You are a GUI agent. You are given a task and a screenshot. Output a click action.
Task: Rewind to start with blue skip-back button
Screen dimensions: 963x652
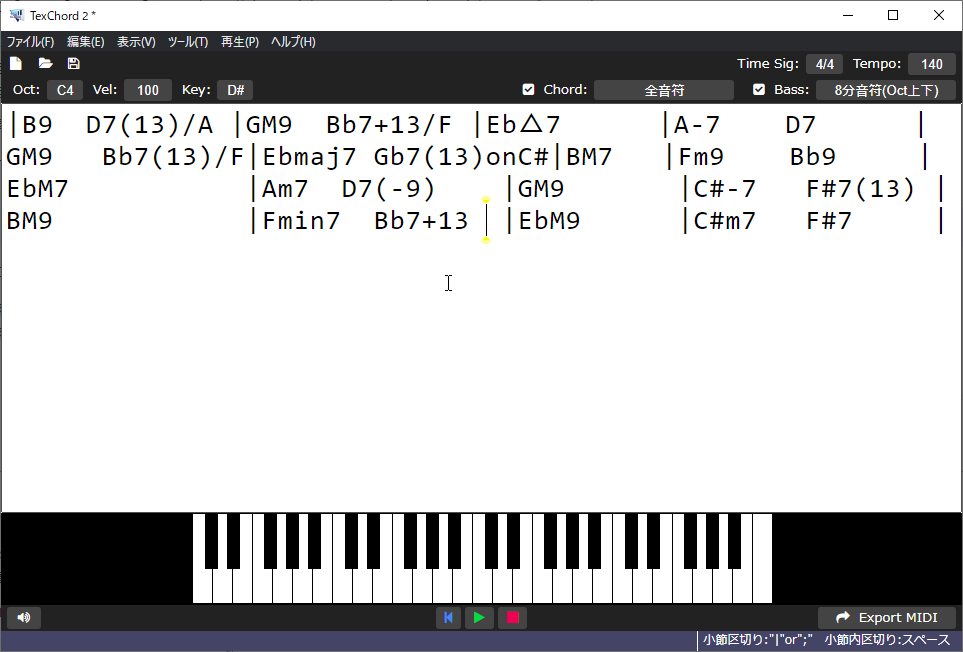point(448,618)
